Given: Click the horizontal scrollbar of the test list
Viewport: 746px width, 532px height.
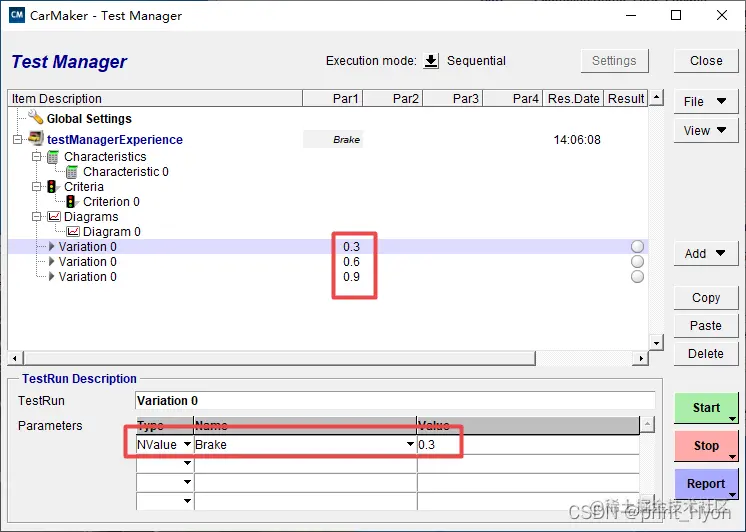Looking at the screenshot, I should point(280,358).
